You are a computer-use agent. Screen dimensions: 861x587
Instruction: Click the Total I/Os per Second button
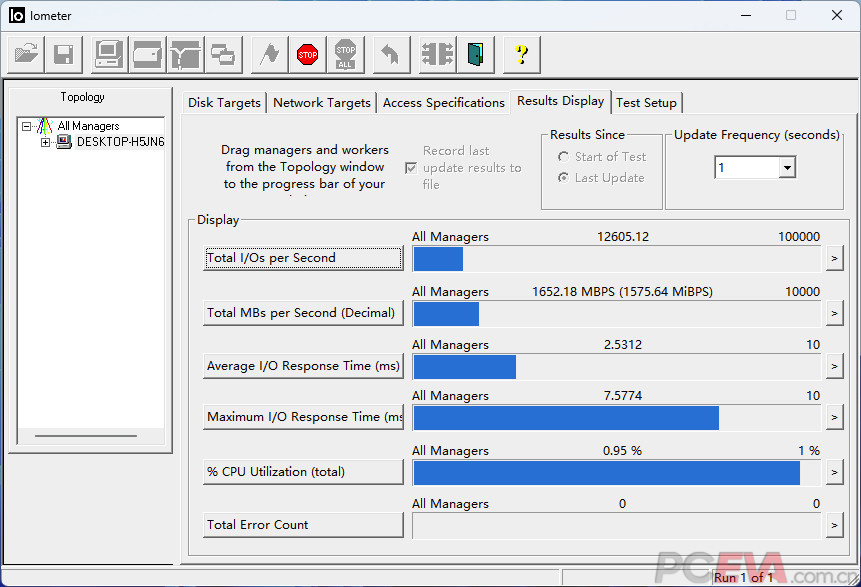click(303, 258)
